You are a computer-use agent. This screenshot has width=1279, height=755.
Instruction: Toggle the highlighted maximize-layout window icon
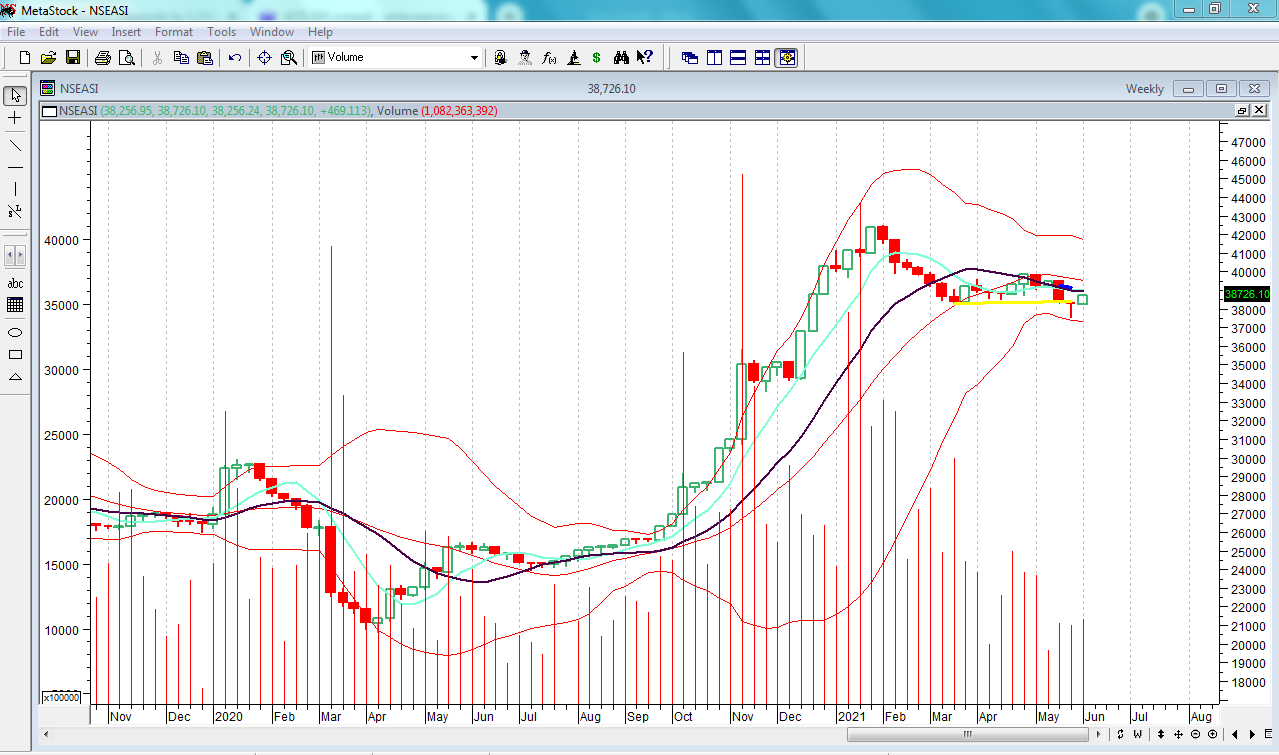[x=787, y=57]
